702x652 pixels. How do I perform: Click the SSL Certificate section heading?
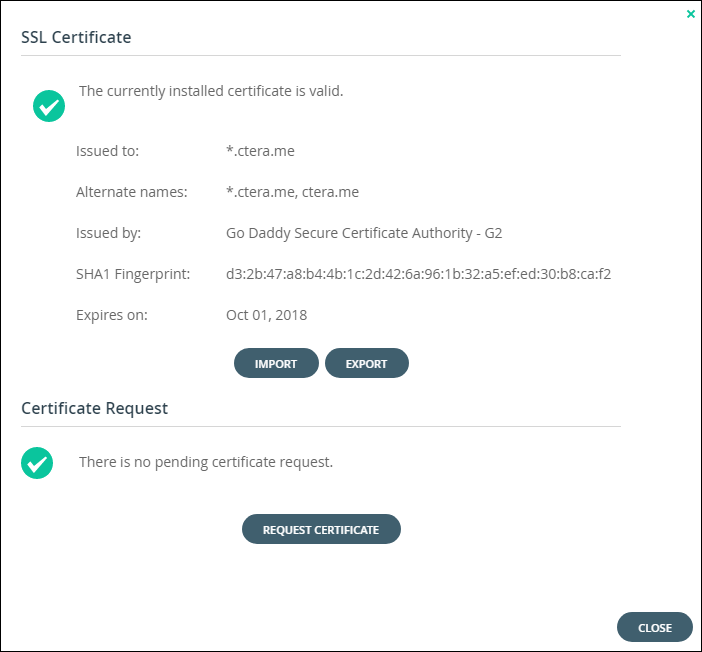76,37
